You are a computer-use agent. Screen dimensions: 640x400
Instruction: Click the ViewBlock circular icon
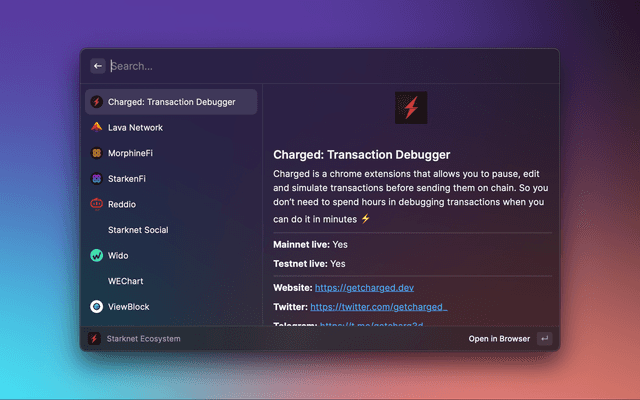click(96, 307)
